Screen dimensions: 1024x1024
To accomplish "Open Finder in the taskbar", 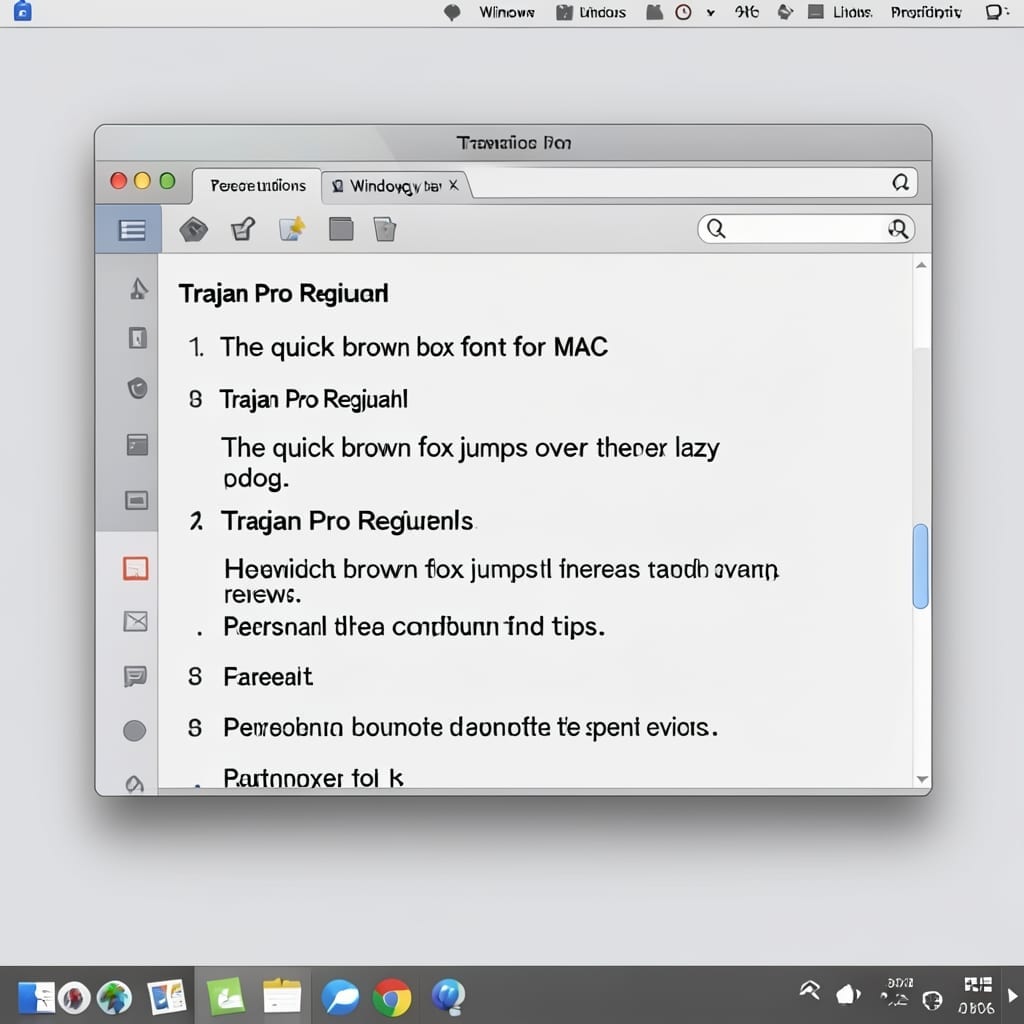I will click(36, 997).
